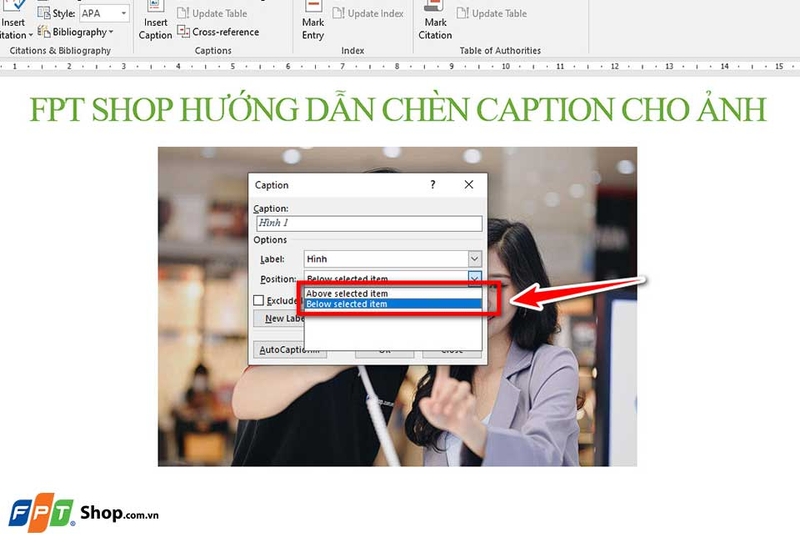Click the New Label button
The width and height of the screenshot is (800, 542).
pos(279,318)
